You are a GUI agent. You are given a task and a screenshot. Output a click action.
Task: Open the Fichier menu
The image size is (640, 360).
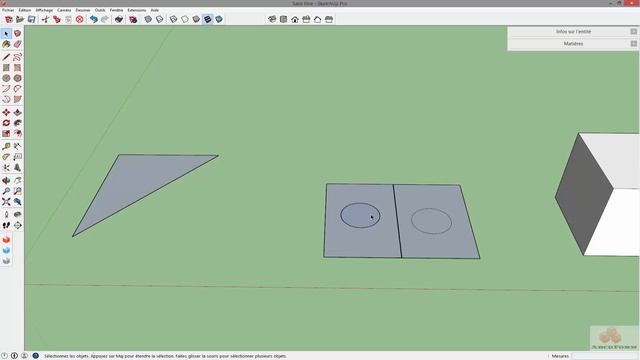coord(8,10)
